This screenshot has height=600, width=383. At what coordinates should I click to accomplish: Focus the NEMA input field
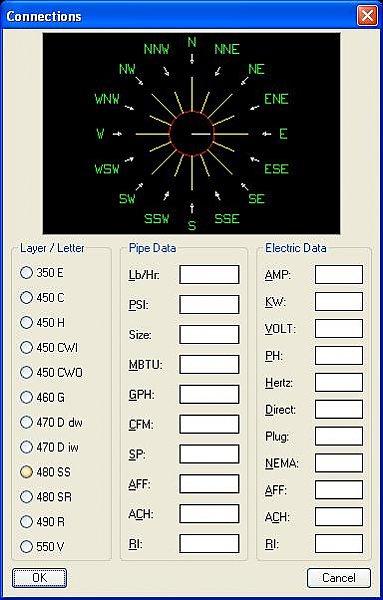(339, 463)
